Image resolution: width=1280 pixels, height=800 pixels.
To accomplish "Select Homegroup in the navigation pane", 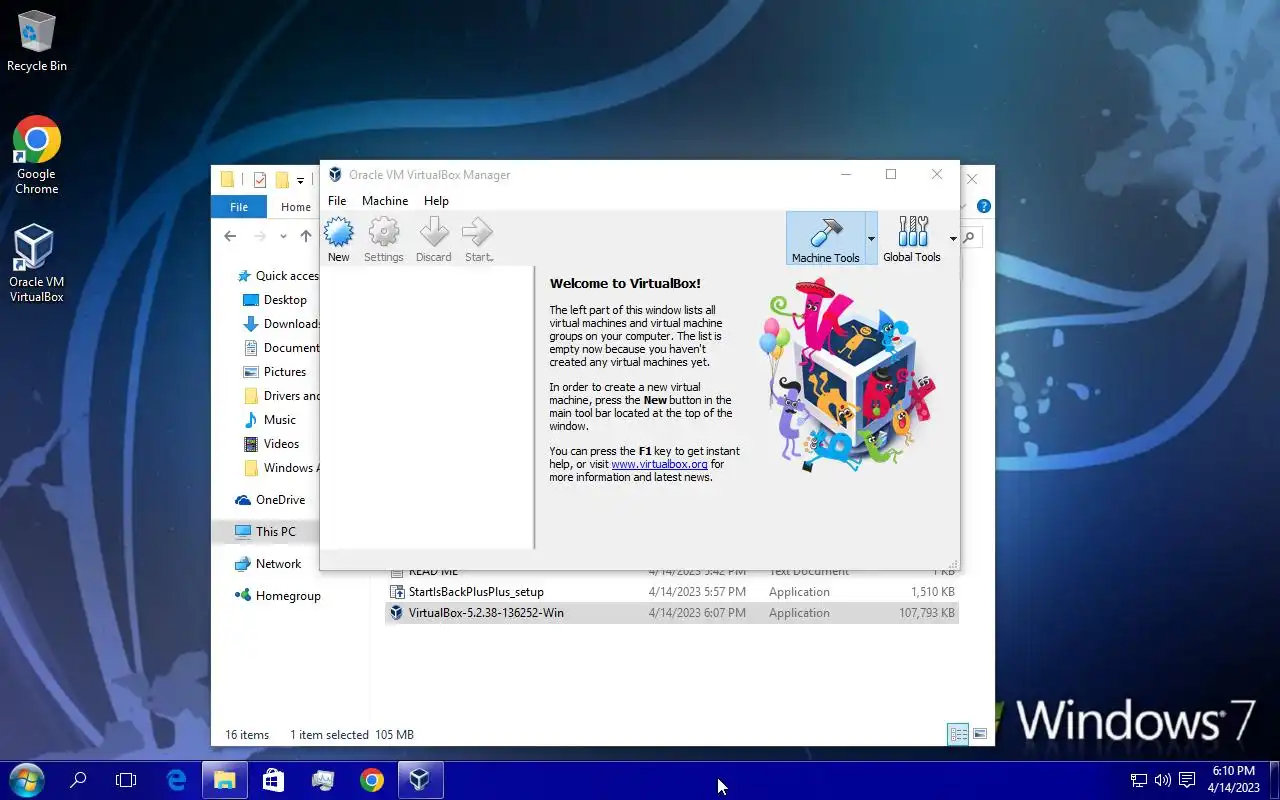I will click(278, 596).
